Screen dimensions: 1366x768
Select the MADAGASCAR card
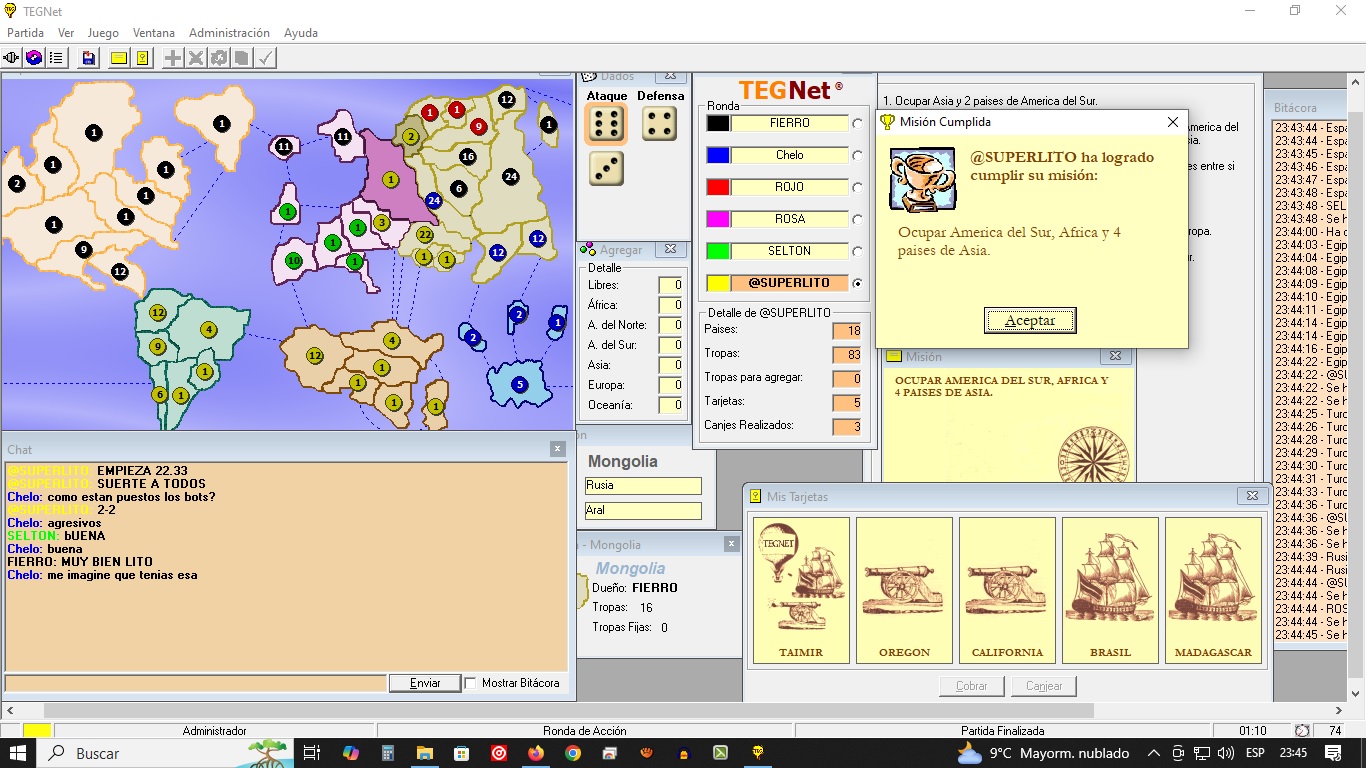click(1213, 590)
